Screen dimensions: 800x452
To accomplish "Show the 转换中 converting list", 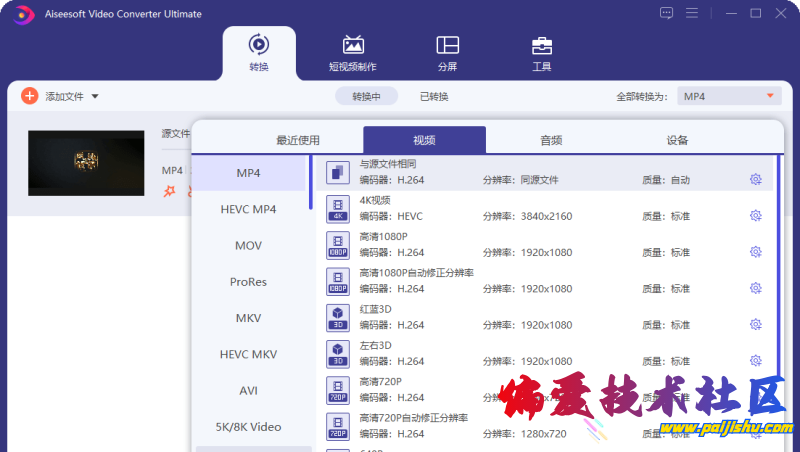I will pyautogui.click(x=366, y=96).
